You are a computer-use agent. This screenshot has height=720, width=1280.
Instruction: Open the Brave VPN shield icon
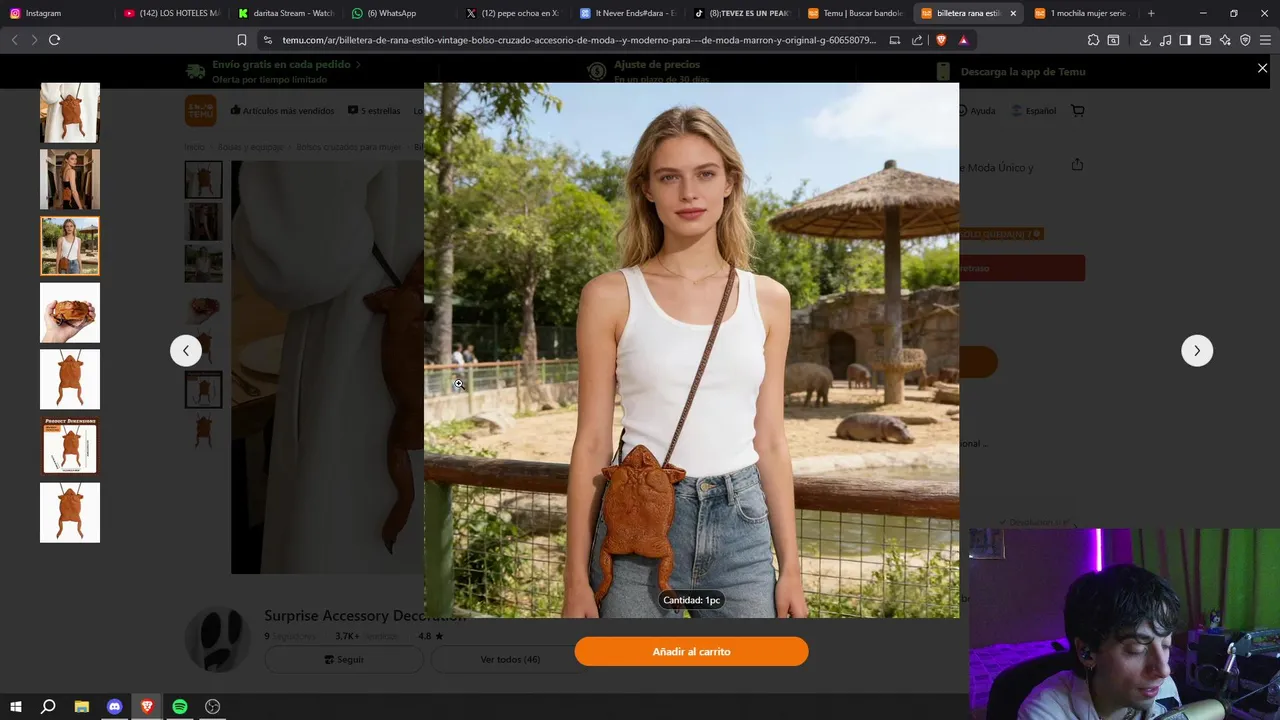(1245, 40)
